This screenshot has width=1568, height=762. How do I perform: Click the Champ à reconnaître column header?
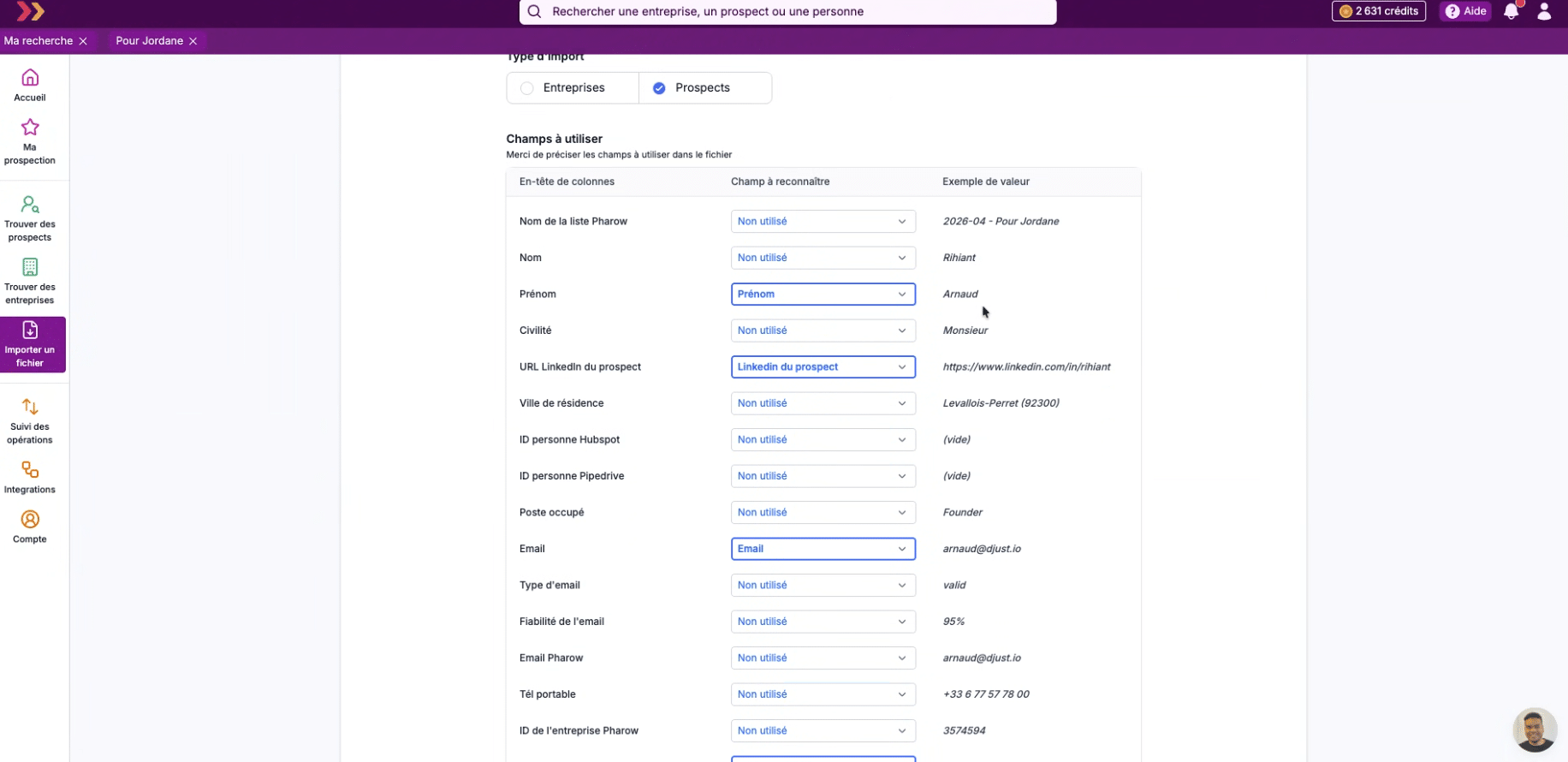coord(780,182)
